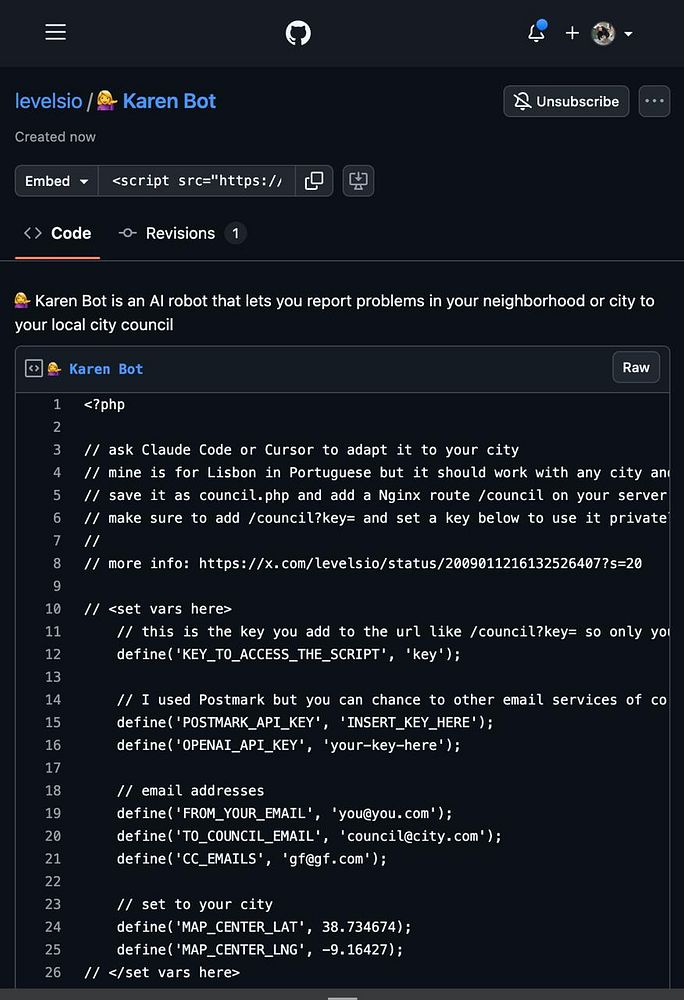Open the three-dot more options menu
The image size is (684, 1000).
coord(655,101)
